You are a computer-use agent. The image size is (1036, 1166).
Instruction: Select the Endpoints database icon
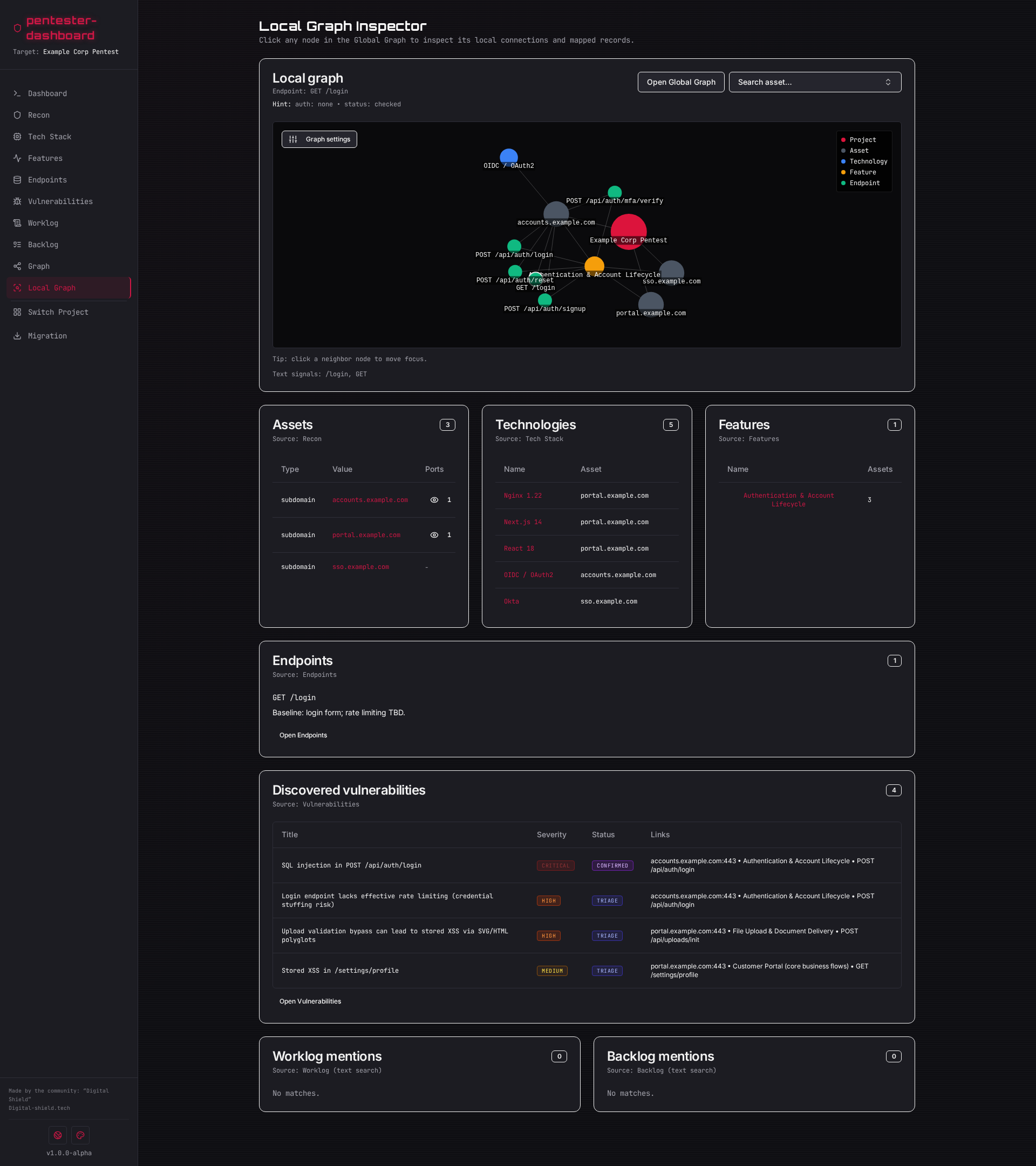17,180
